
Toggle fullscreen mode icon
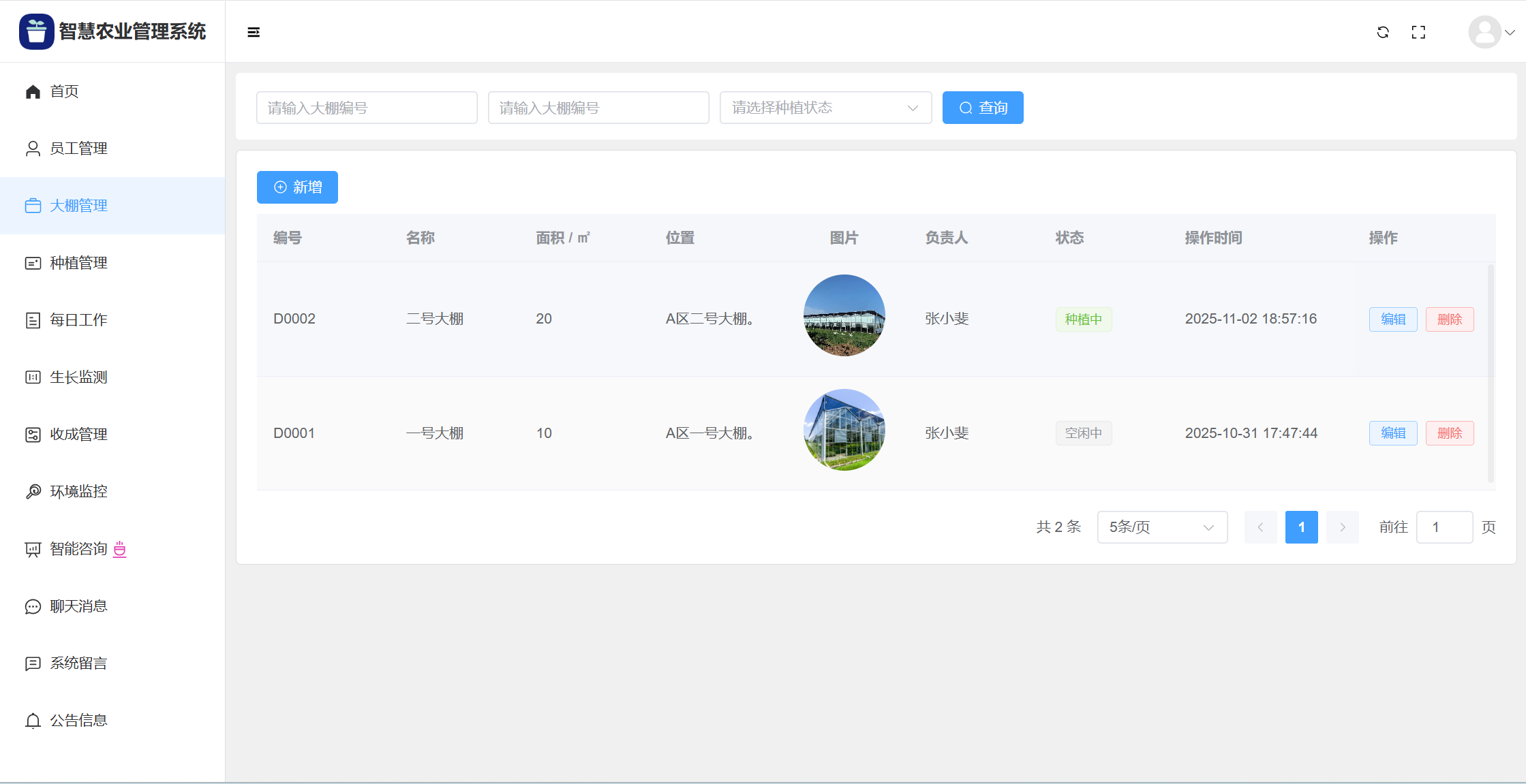click(1418, 32)
